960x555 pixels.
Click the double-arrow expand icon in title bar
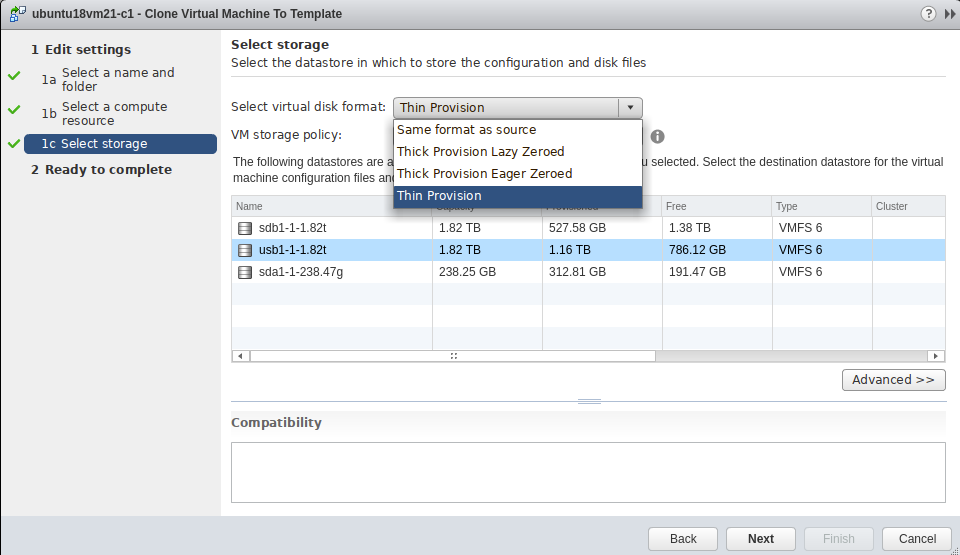tap(949, 14)
